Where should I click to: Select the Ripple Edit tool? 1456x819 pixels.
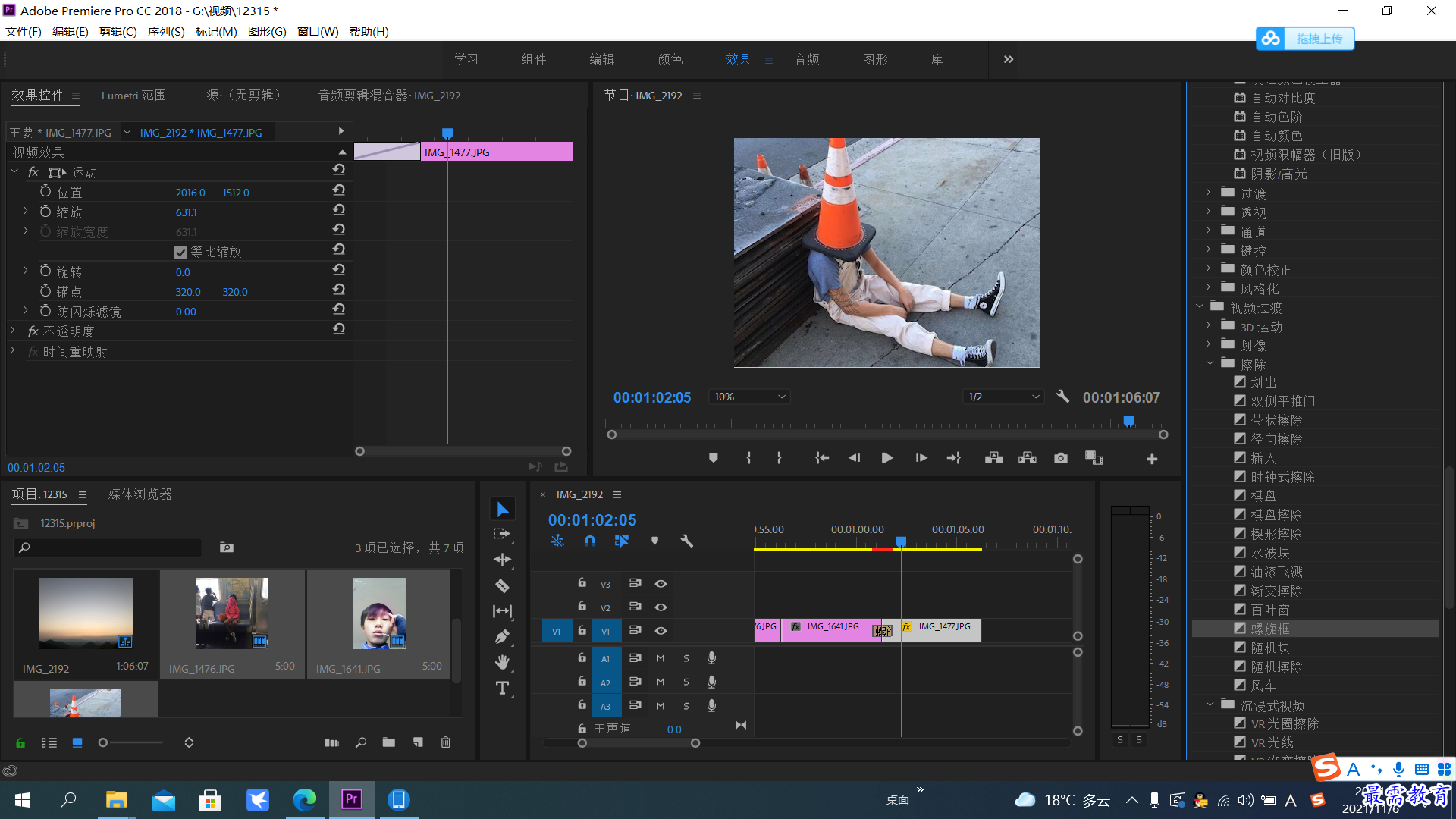tap(502, 560)
